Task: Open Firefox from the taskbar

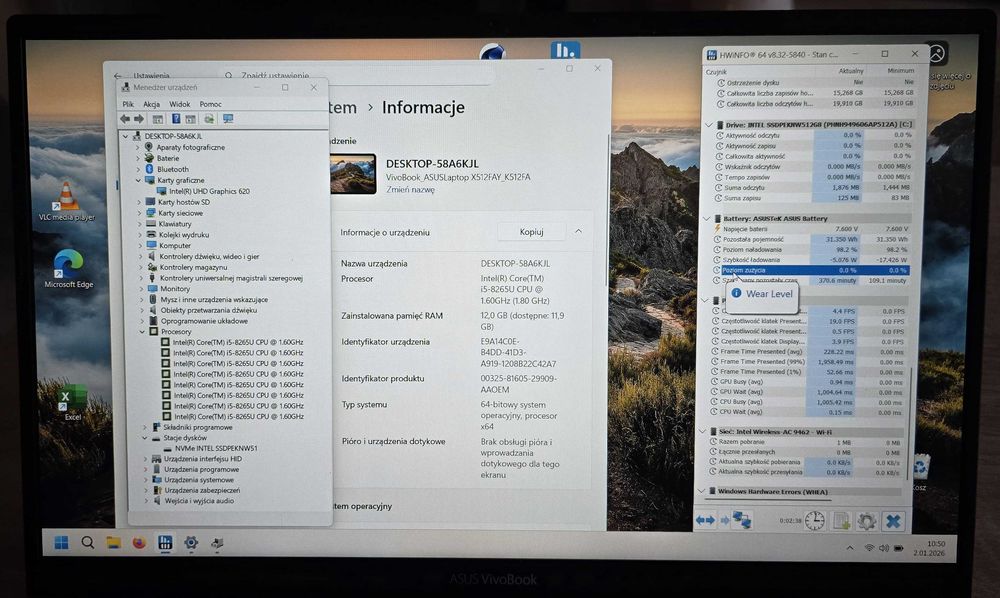Action: (139, 543)
